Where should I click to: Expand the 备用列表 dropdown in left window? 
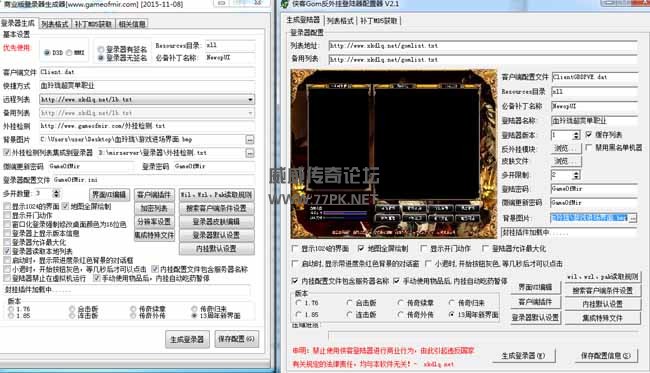250,113
